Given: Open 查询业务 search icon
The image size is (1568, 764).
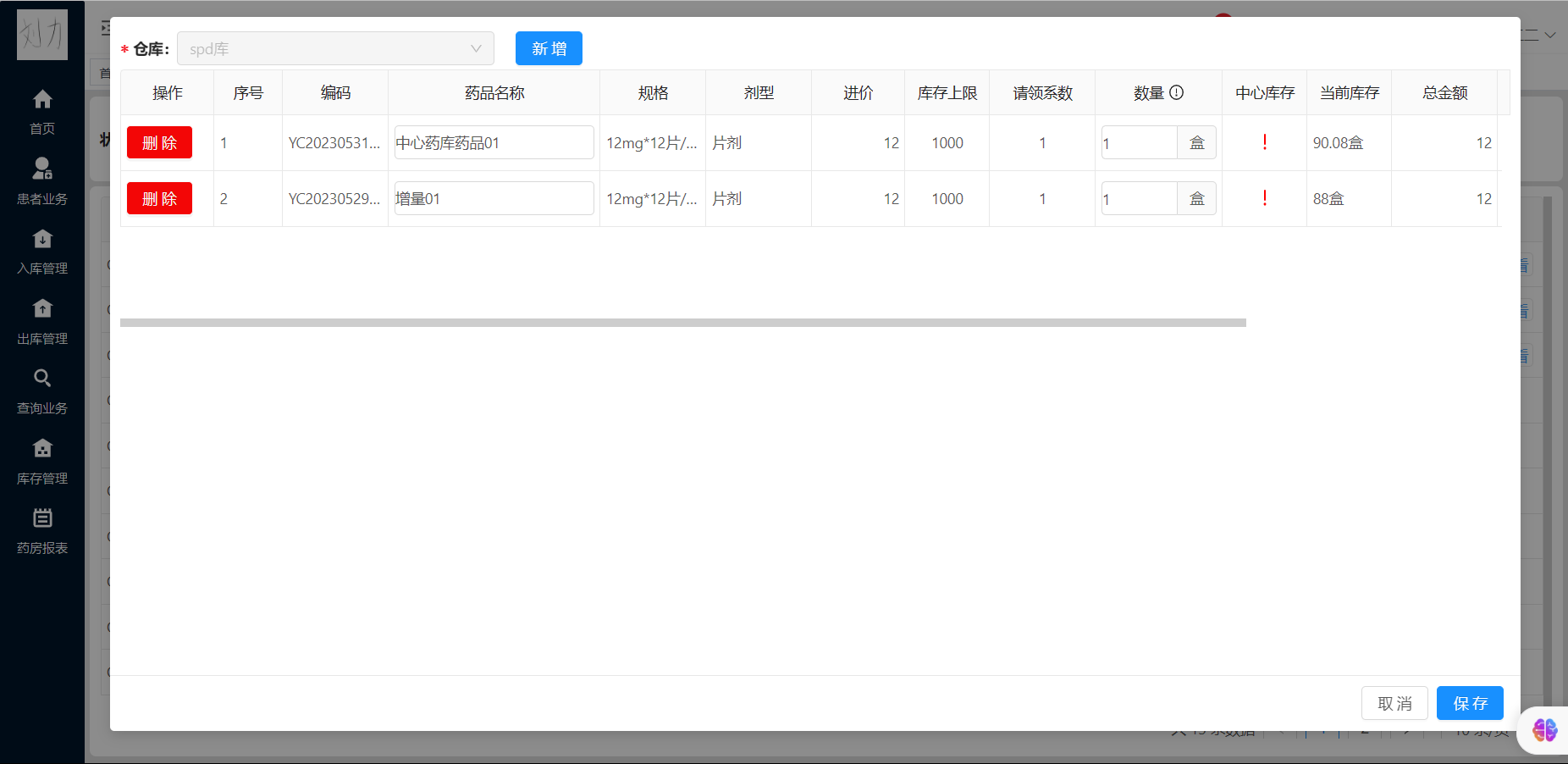Looking at the screenshot, I should (x=42, y=378).
